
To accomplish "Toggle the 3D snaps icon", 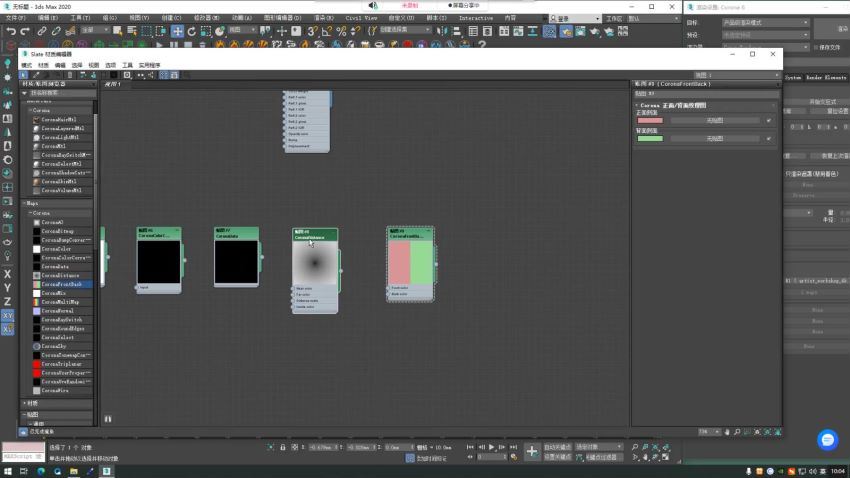I will (312, 31).
